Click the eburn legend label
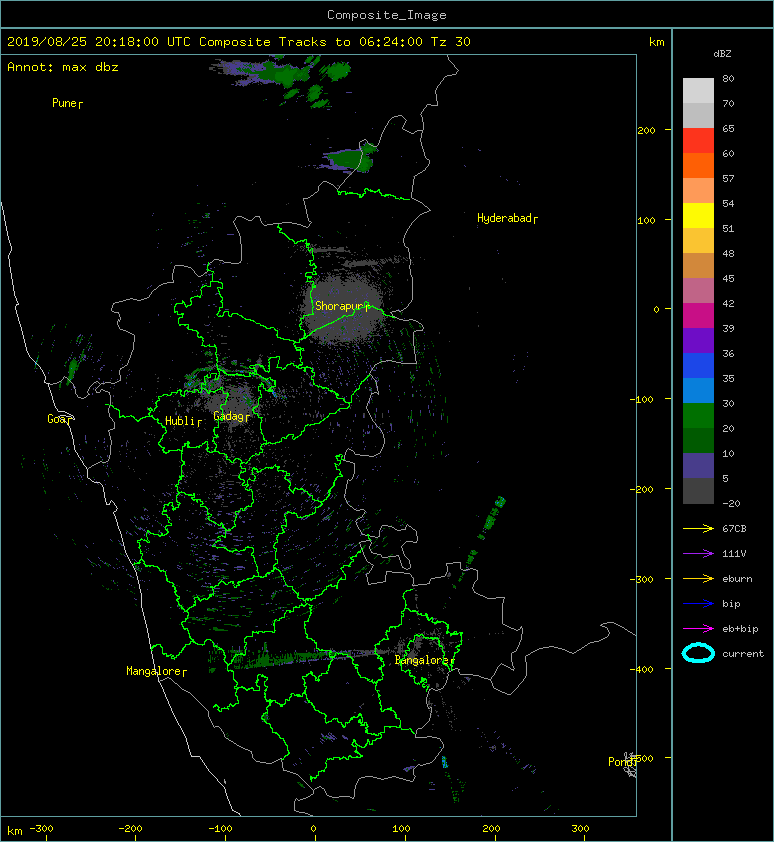This screenshot has width=774, height=842. pyautogui.click(x=737, y=579)
